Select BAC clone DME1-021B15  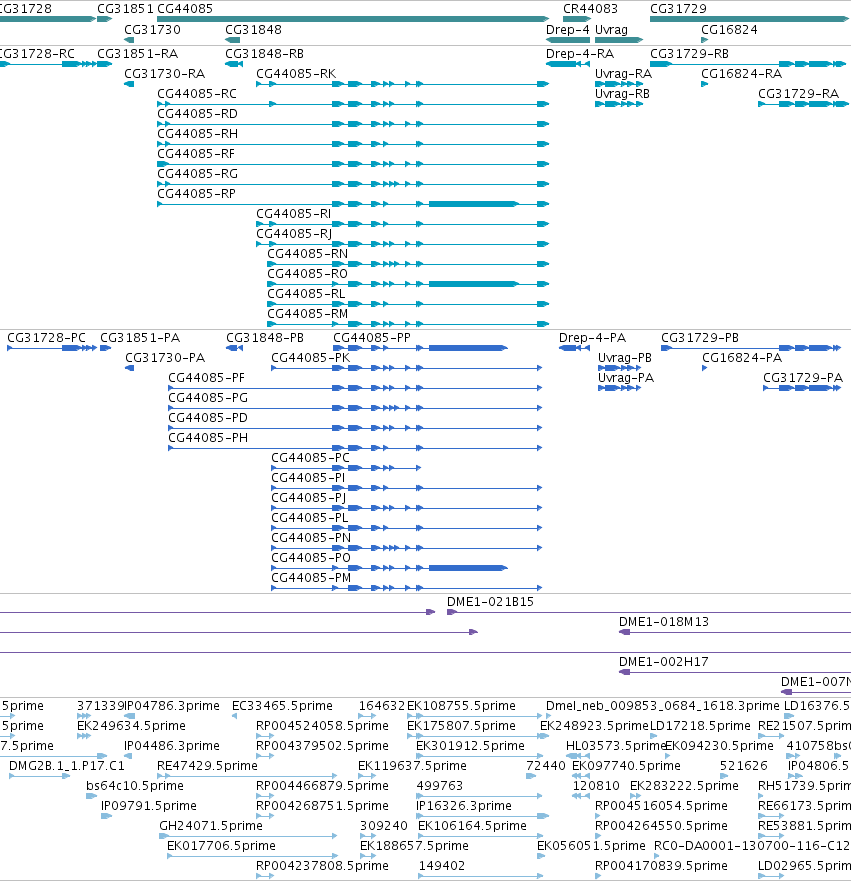coord(490,602)
